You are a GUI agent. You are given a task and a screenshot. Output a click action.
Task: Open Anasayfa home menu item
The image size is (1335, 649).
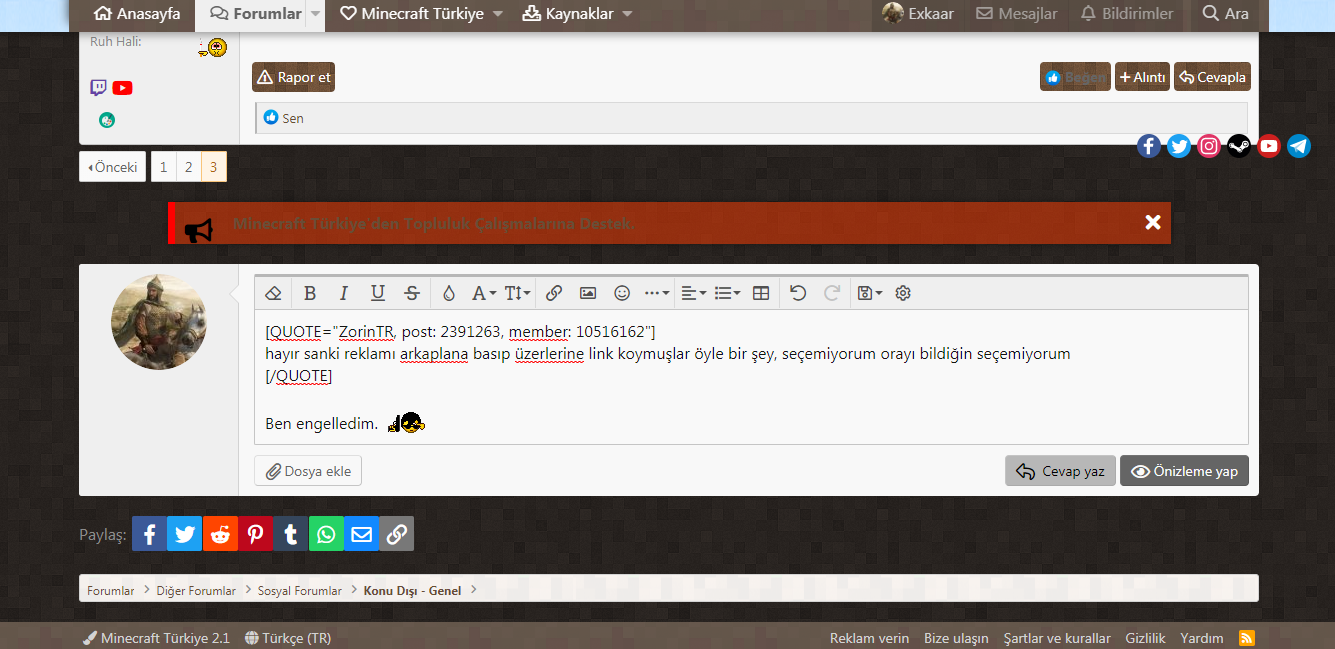point(137,14)
